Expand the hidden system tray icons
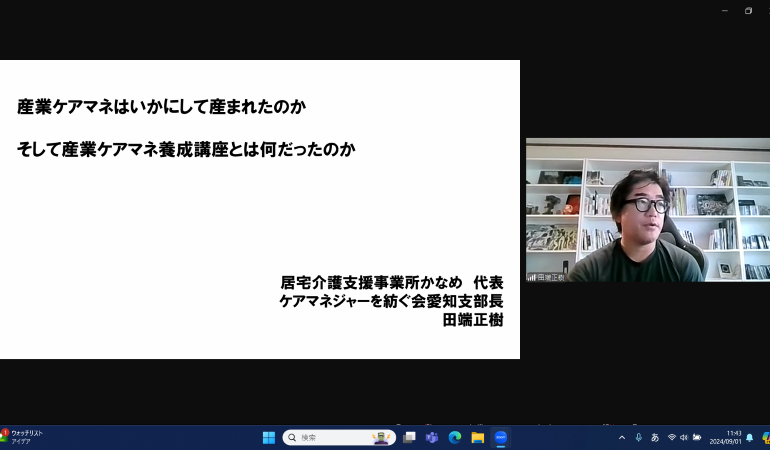This screenshot has width=770, height=450. click(622, 438)
